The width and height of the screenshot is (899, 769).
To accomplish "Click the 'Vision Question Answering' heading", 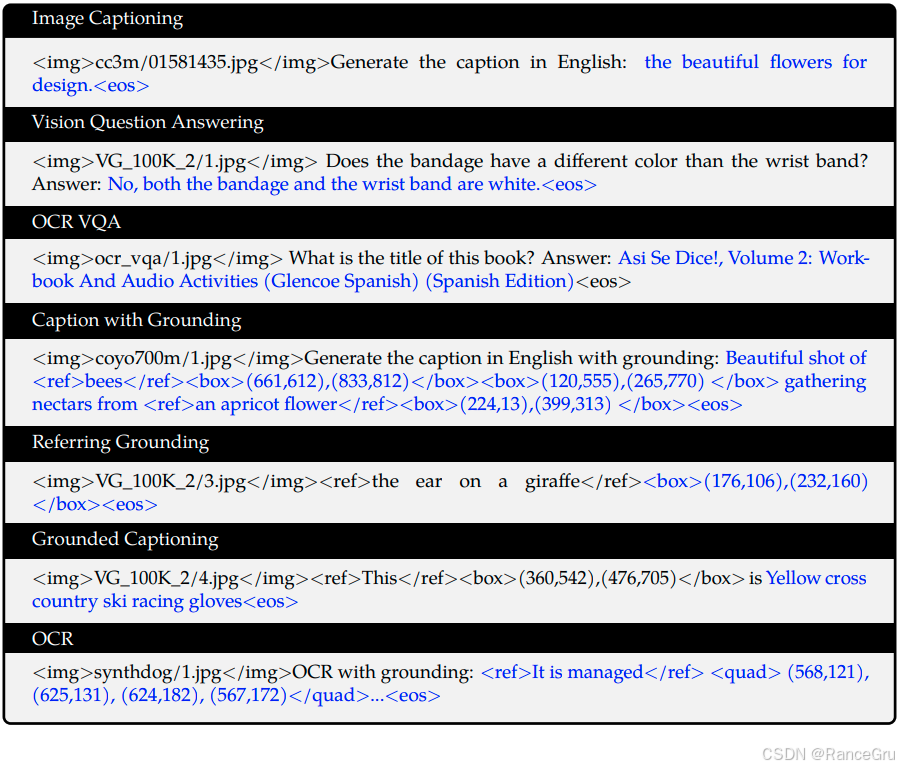I will 147,122.
